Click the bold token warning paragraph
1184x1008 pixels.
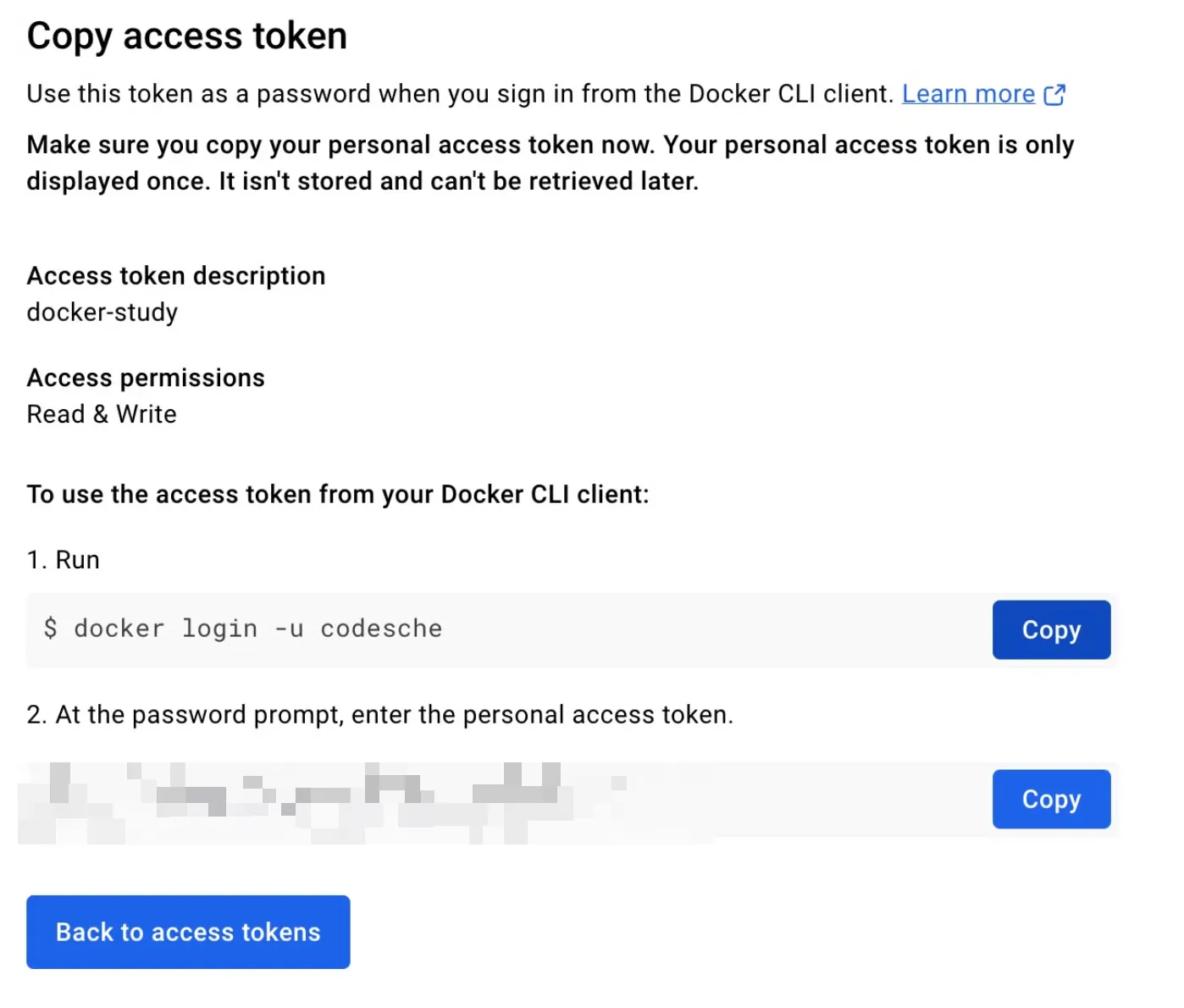click(550, 163)
